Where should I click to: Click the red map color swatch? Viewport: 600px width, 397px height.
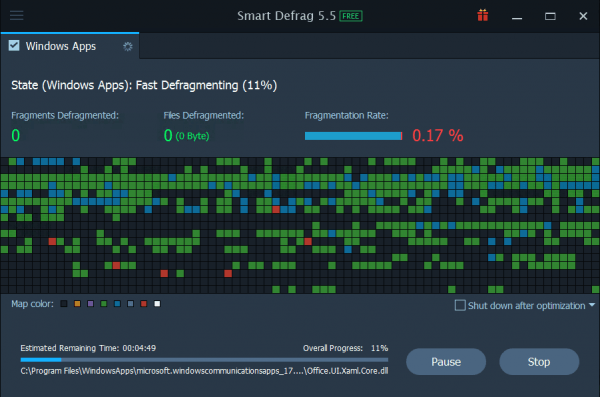pos(144,304)
